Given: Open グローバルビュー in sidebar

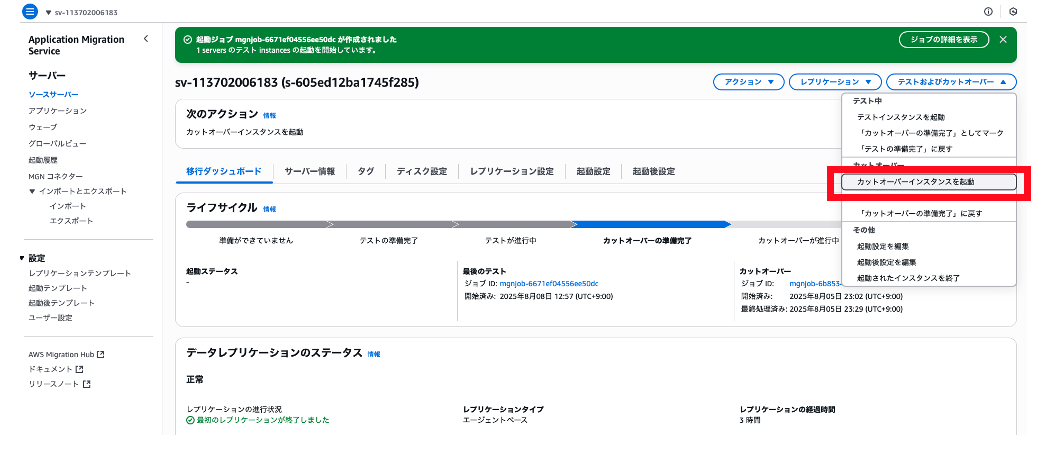Looking at the screenshot, I should 57,144.
